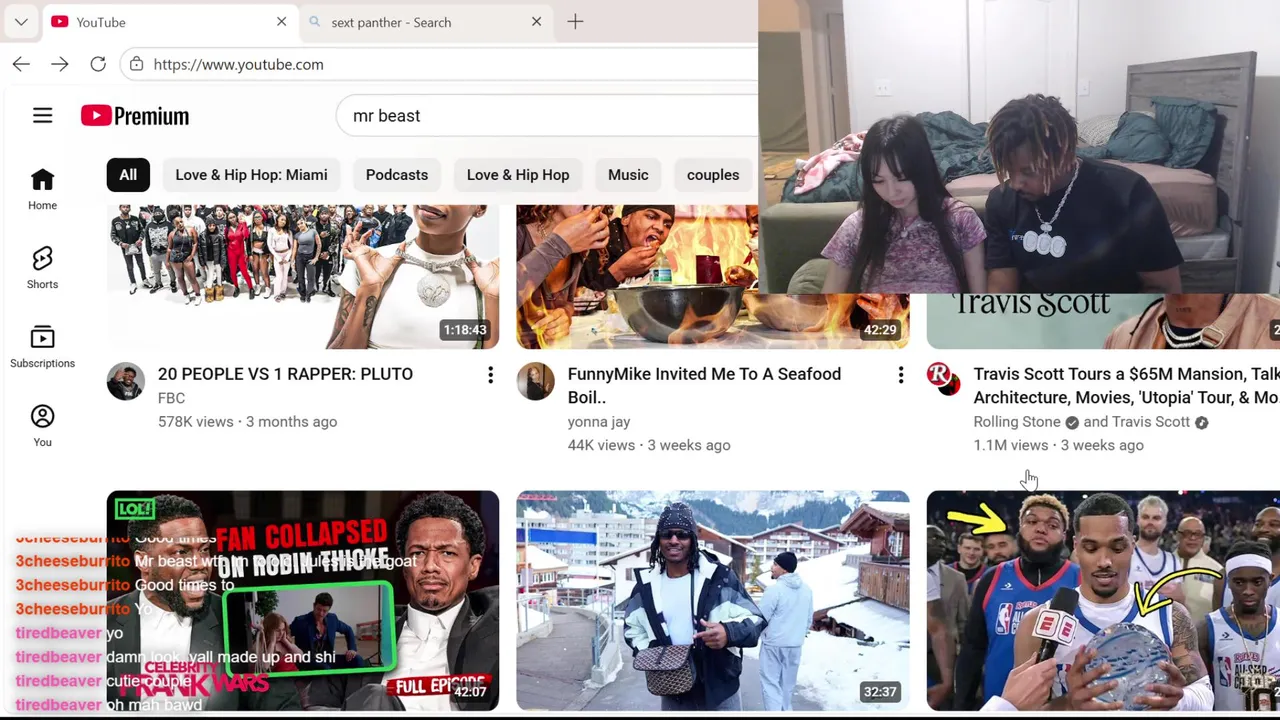
Task: Open the Rolling Stone channel link
Action: coord(1017,422)
